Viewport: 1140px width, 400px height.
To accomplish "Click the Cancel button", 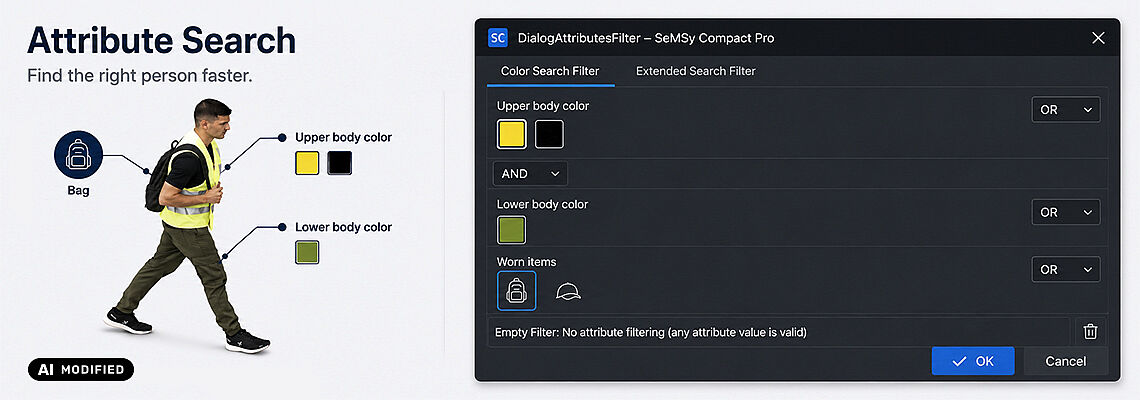I will [x=1066, y=361].
